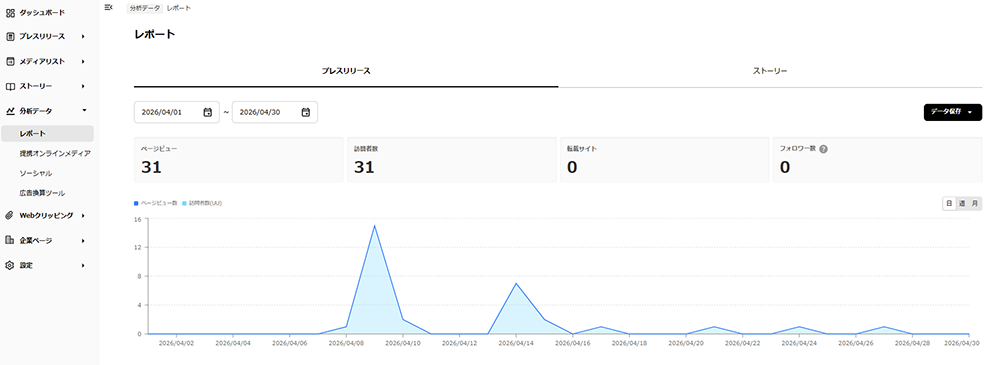Click the フォロワー数 help question mark icon
This screenshot has width=1000, height=365.
823,149
